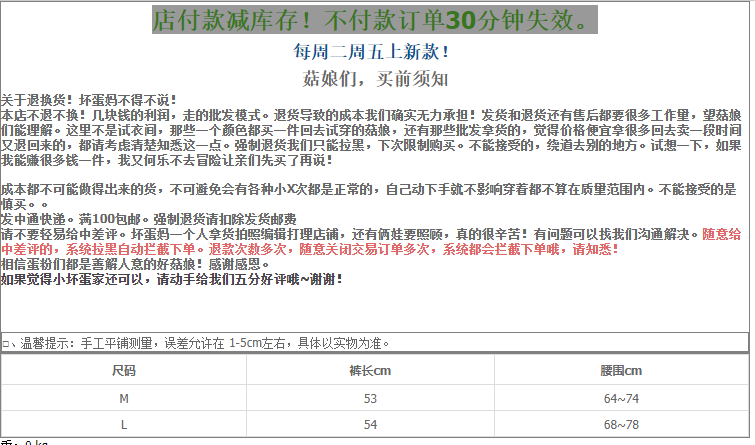The width and height of the screenshot is (755, 445).
Task: Click the waist value 68~78 cell
Action: pyautogui.click(x=620, y=424)
